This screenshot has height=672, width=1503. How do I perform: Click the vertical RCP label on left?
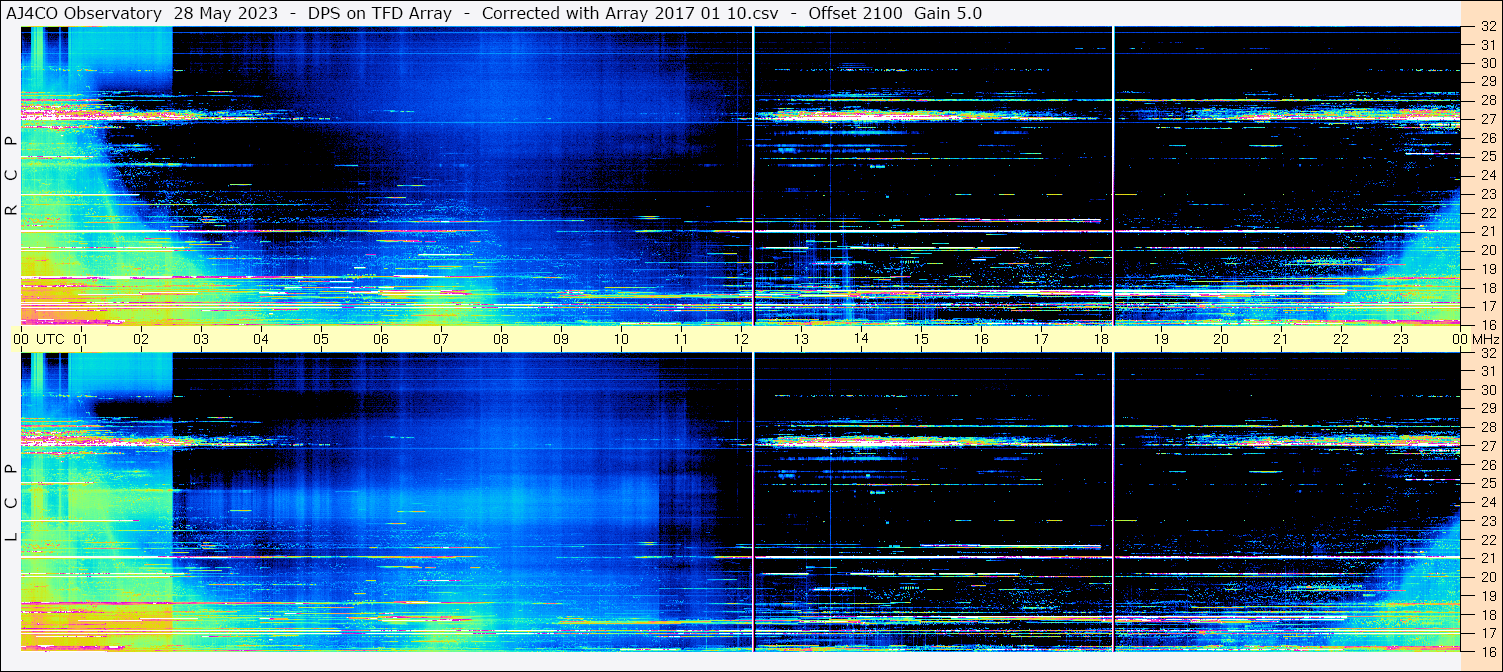coord(11,175)
